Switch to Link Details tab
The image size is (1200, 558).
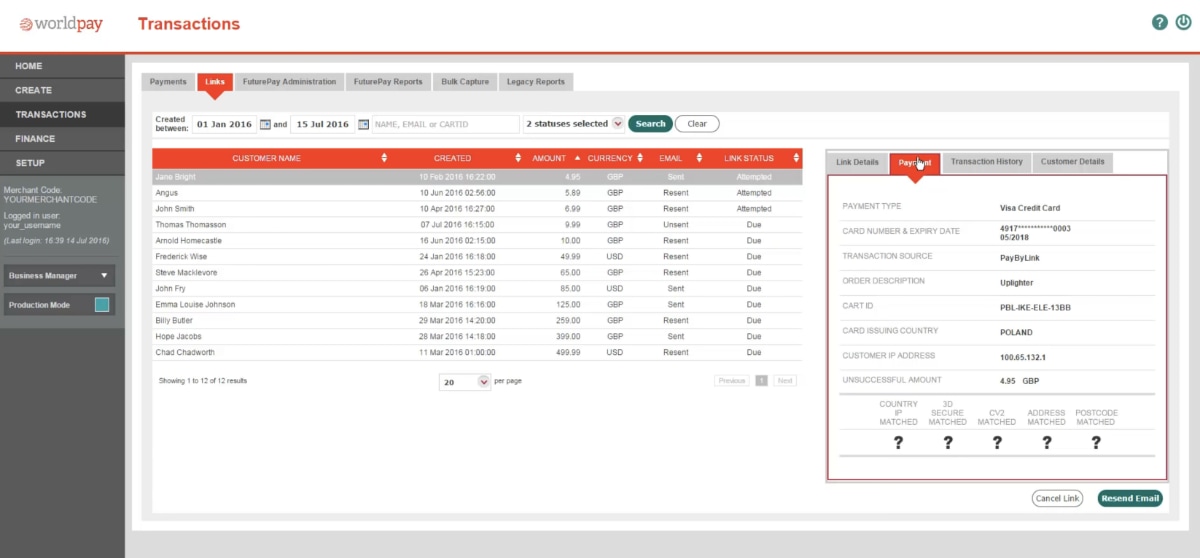pos(857,162)
